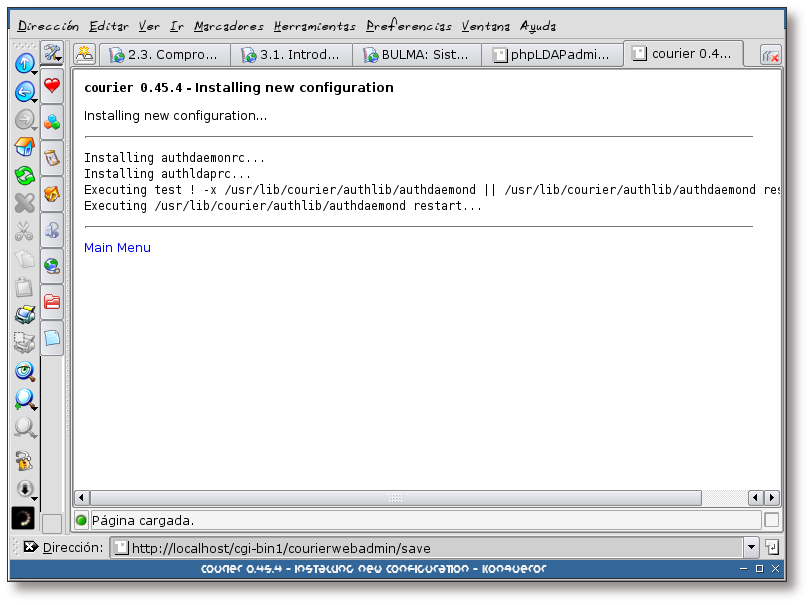Open new tab using tab bar left button
The width and height of the screenshot is (810, 605).
tap(86, 55)
